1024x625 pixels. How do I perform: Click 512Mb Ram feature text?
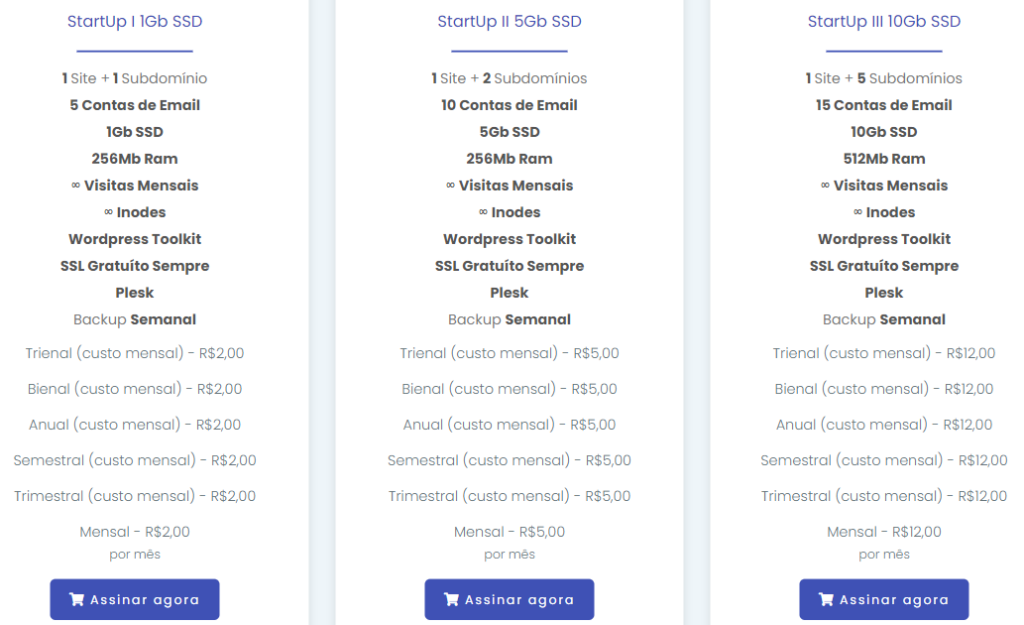[884, 159]
